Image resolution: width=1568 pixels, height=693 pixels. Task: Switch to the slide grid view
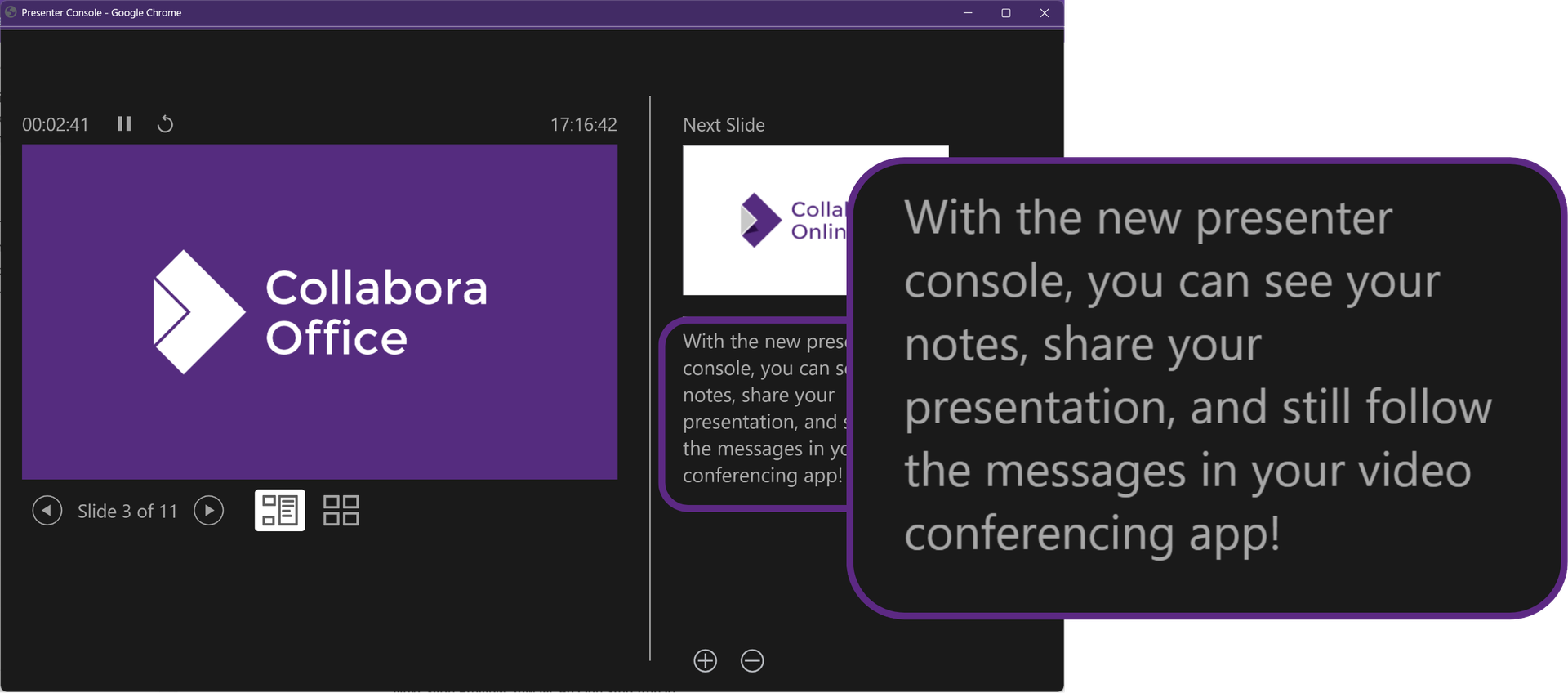tap(341, 510)
